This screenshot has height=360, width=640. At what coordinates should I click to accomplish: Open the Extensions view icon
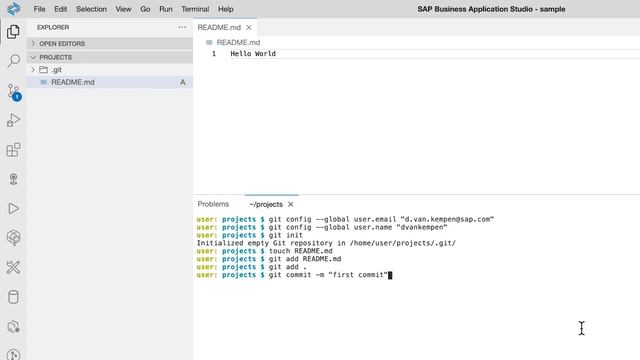pos(13,150)
